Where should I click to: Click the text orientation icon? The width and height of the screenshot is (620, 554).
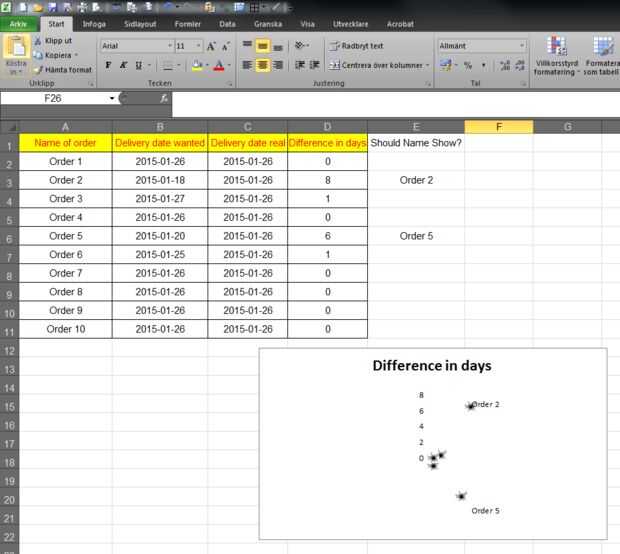click(300, 45)
